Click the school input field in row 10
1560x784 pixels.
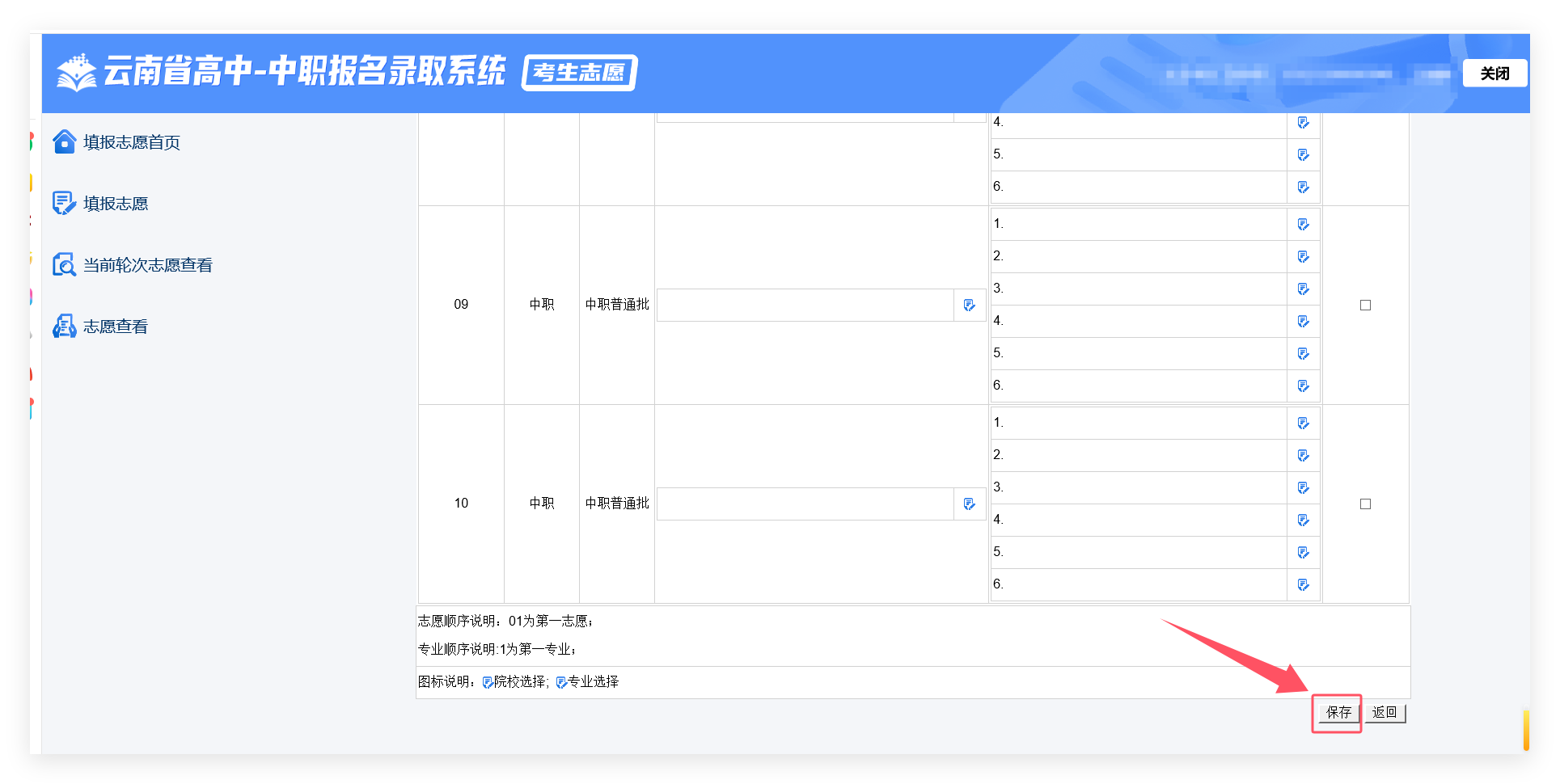click(x=805, y=504)
